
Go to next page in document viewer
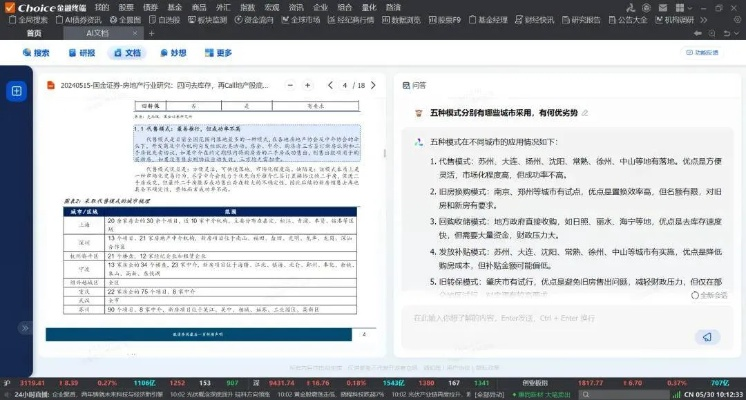(375, 85)
